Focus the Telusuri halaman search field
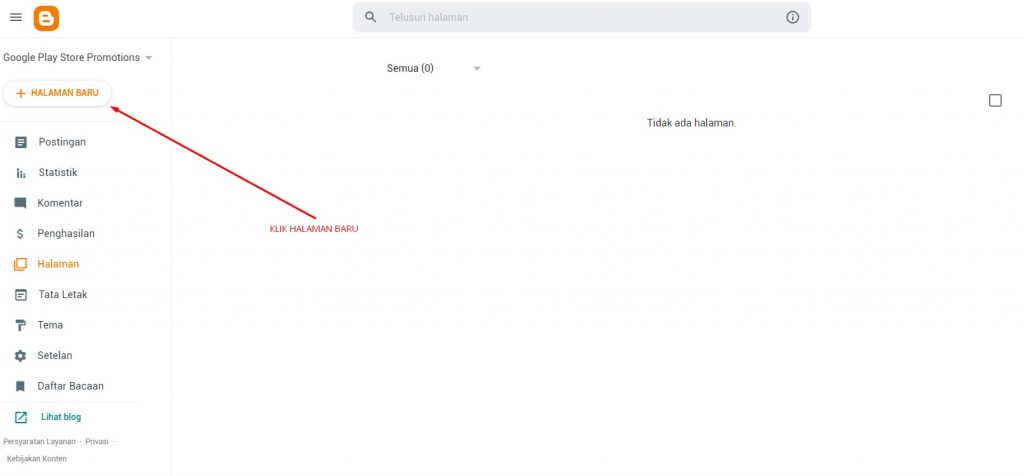The image size is (1024, 476). point(580,17)
